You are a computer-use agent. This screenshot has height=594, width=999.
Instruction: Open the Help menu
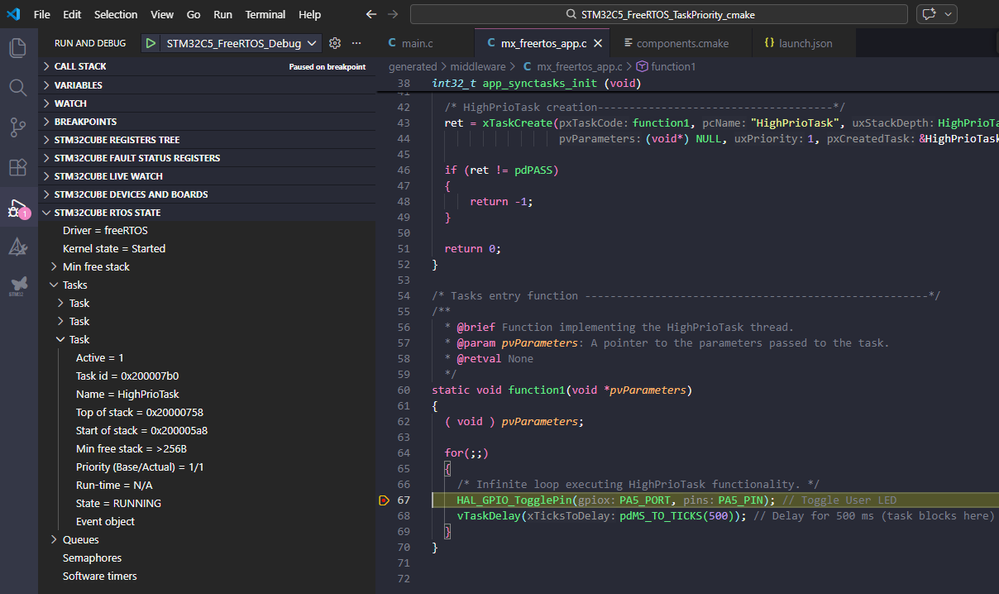click(x=310, y=14)
